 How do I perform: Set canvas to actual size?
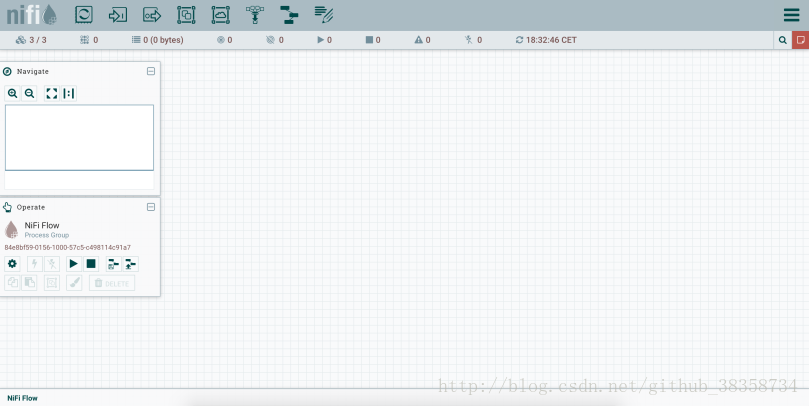[69, 93]
